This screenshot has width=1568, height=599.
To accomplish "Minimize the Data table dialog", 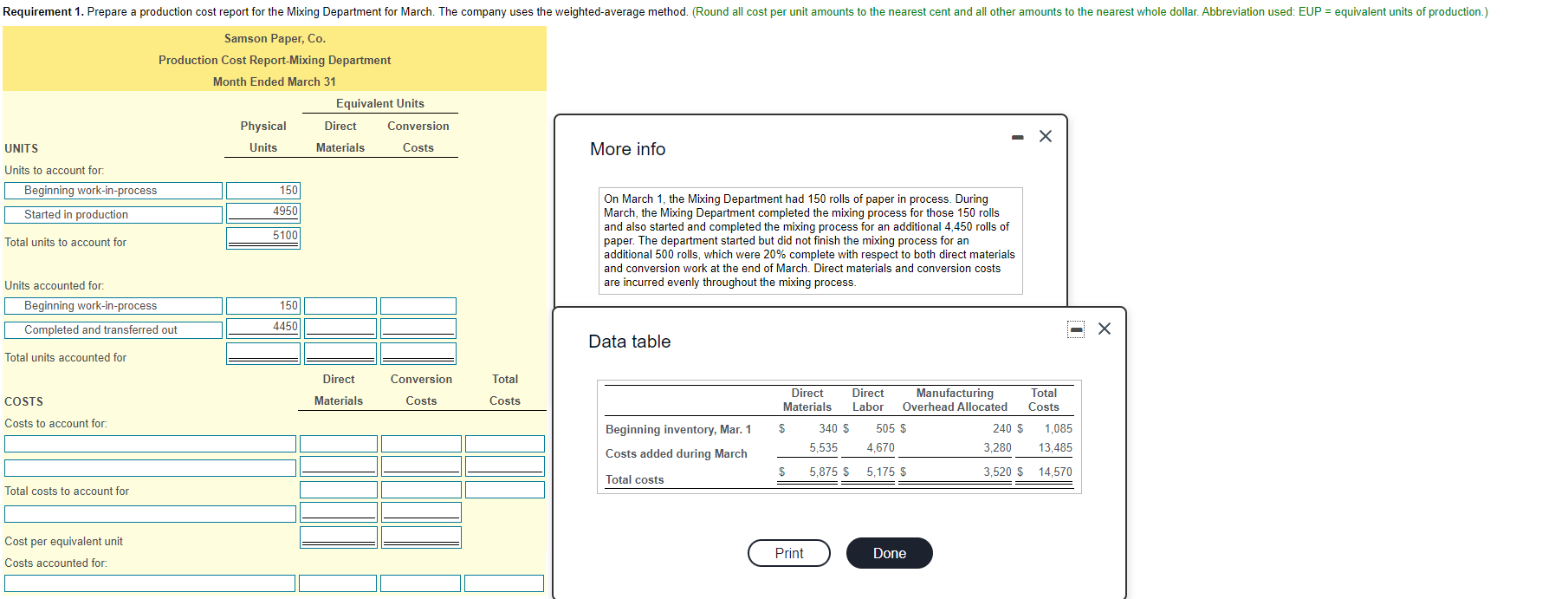I will 1076,329.
